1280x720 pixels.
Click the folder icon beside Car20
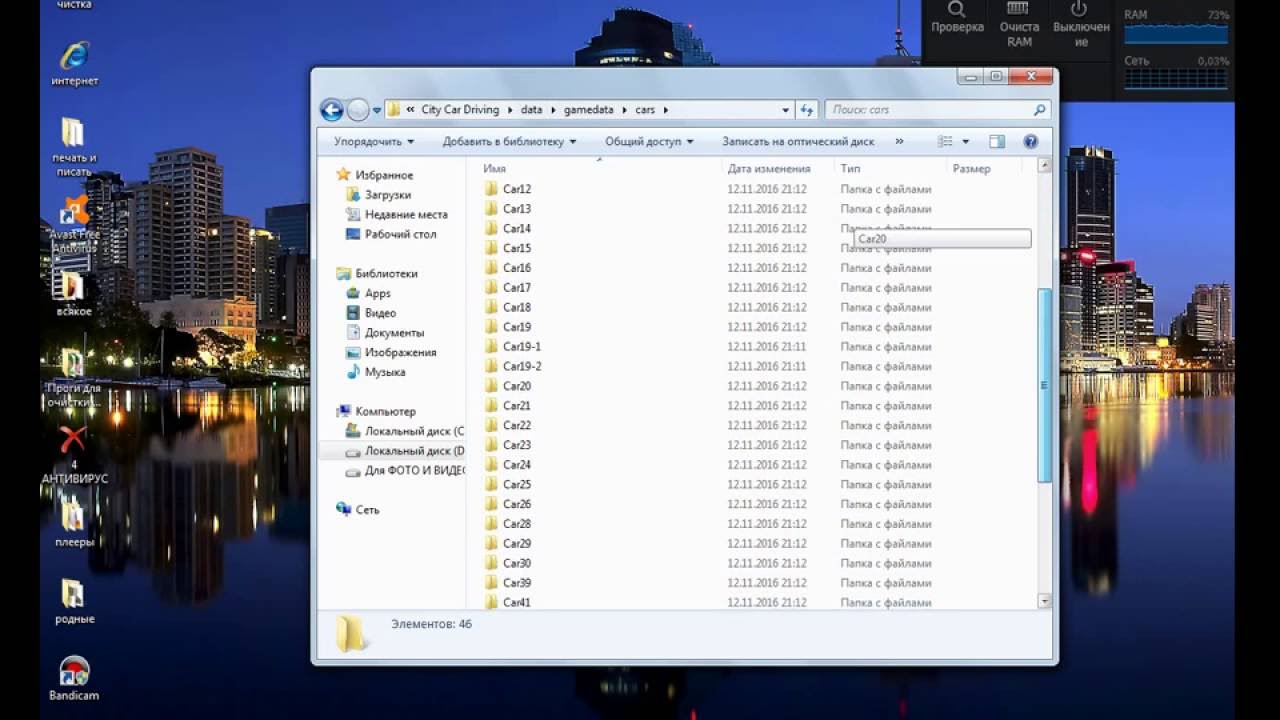point(491,386)
